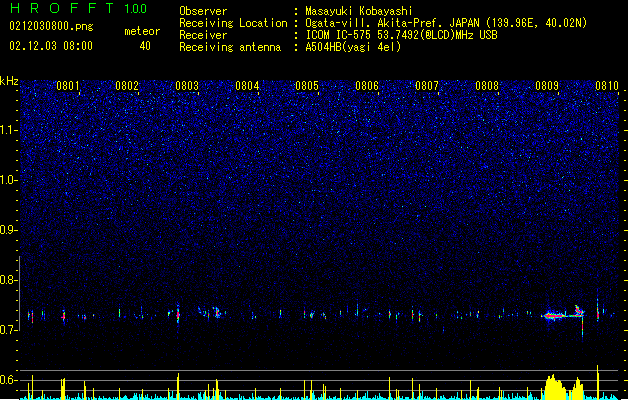Click the 1.1 kHz axis label
This screenshot has width=629, height=400.
click(9, 130)
